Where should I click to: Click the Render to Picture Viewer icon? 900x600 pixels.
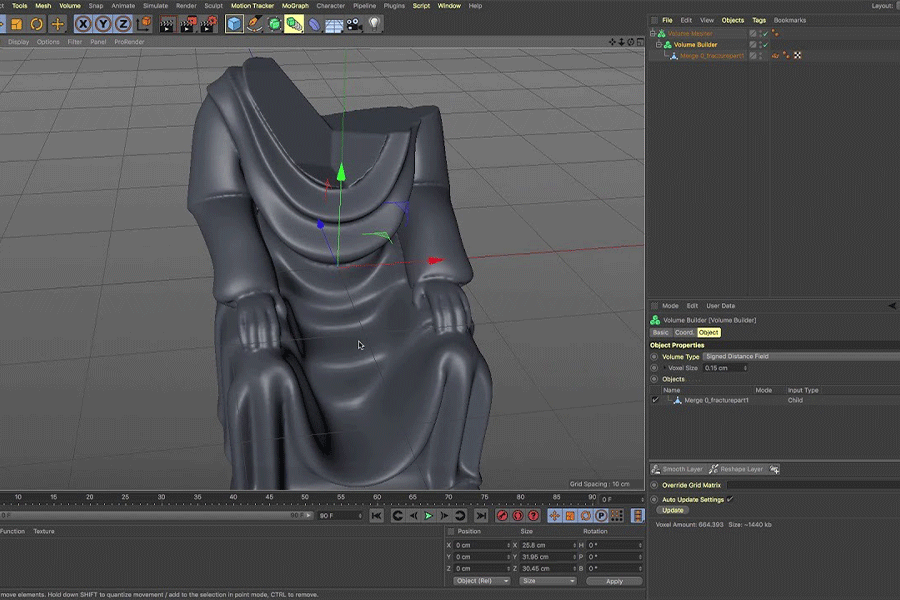point(190,23)
